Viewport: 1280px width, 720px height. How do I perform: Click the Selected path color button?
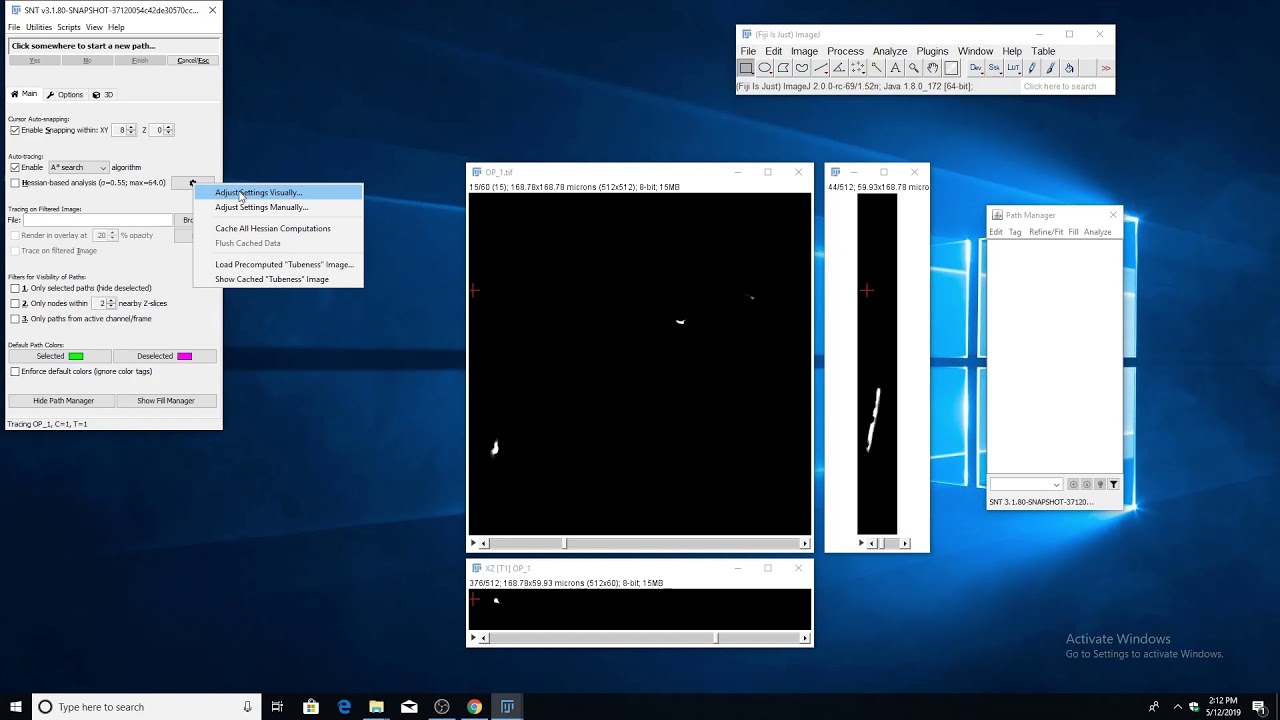60,356
